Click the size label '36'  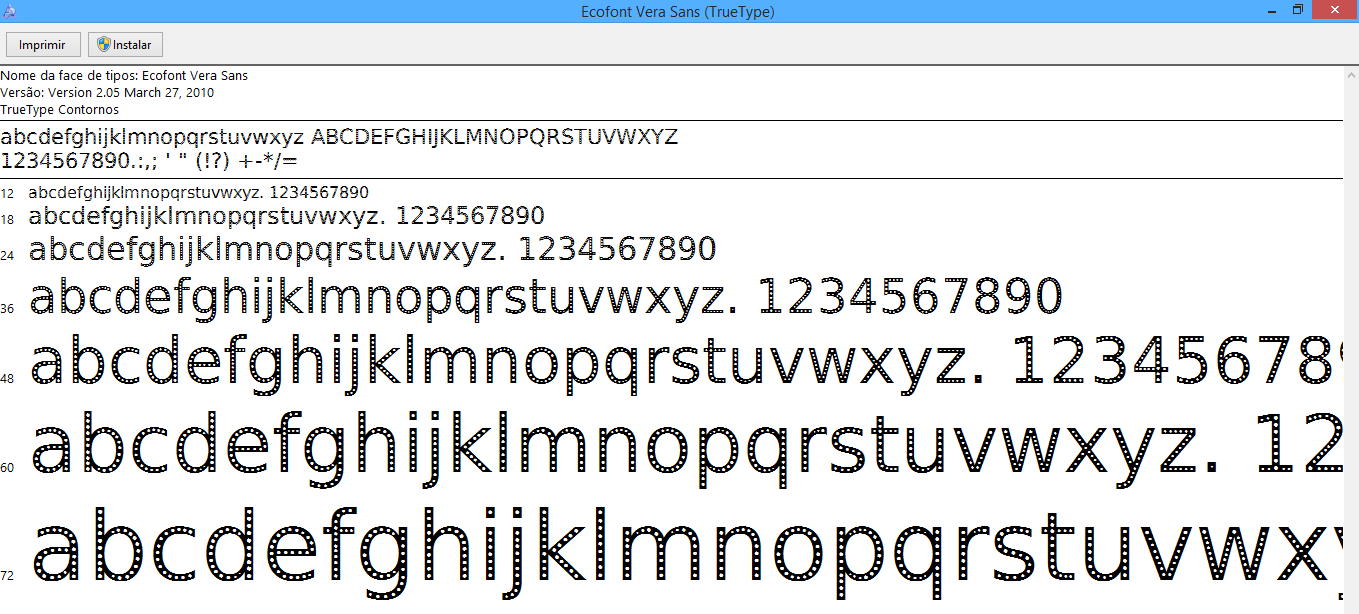(7, 309)
